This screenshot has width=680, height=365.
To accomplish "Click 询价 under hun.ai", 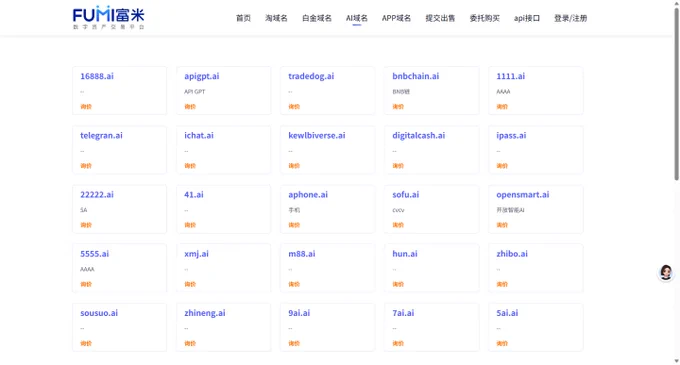I will point(398,284).
